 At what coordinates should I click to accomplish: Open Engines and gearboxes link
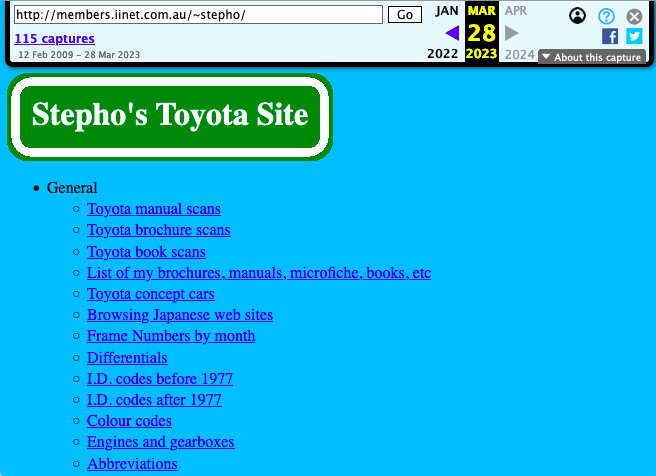tap(161, 442)
